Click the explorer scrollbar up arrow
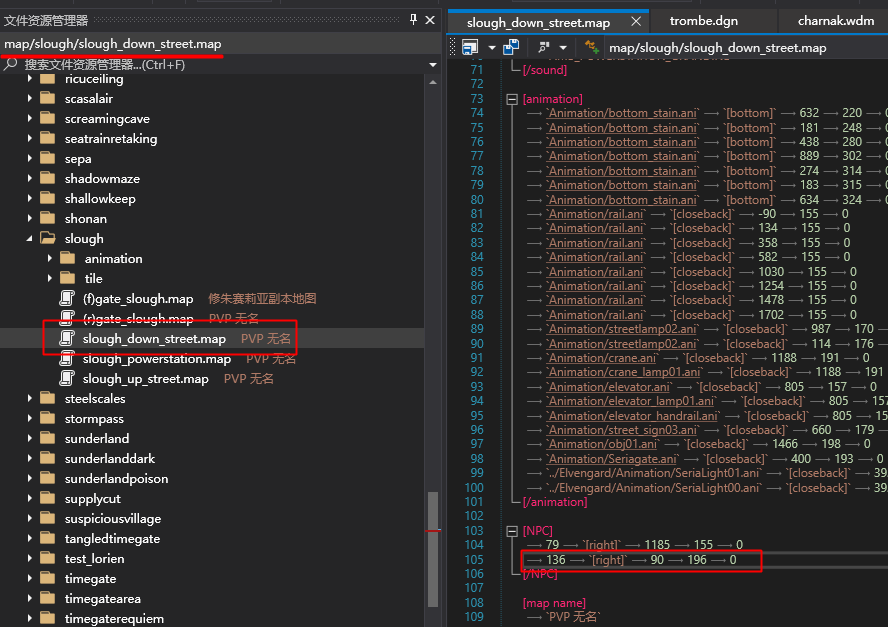888x627 pixels. pos(433,82)
